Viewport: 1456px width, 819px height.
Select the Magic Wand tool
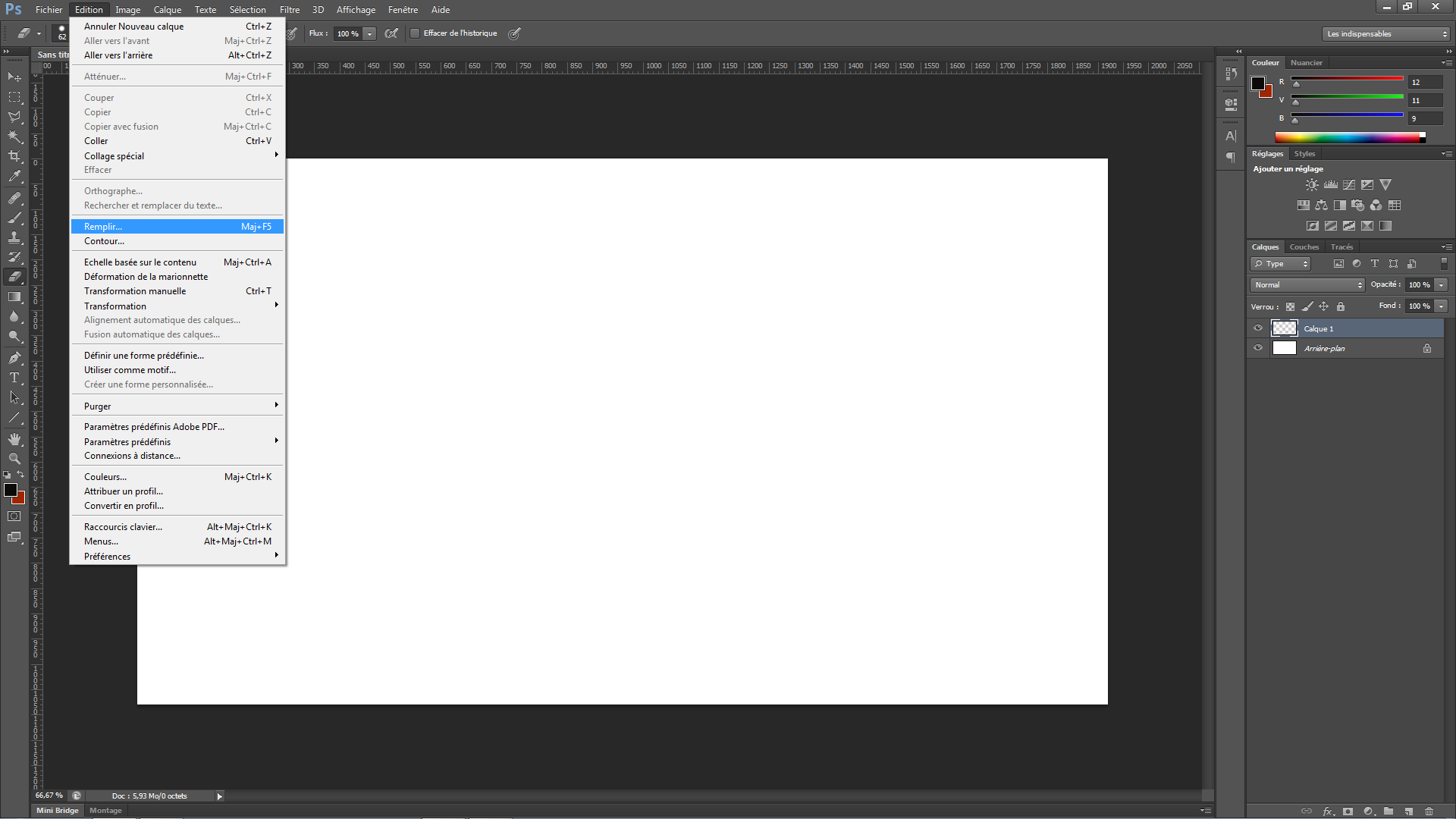(14, 136)
